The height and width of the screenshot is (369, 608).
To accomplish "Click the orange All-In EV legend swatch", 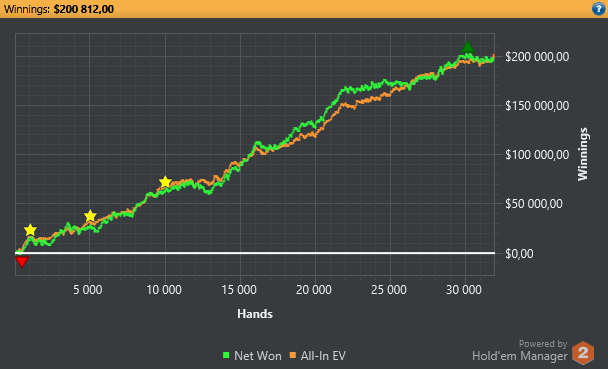I will (x=293, y=355).
